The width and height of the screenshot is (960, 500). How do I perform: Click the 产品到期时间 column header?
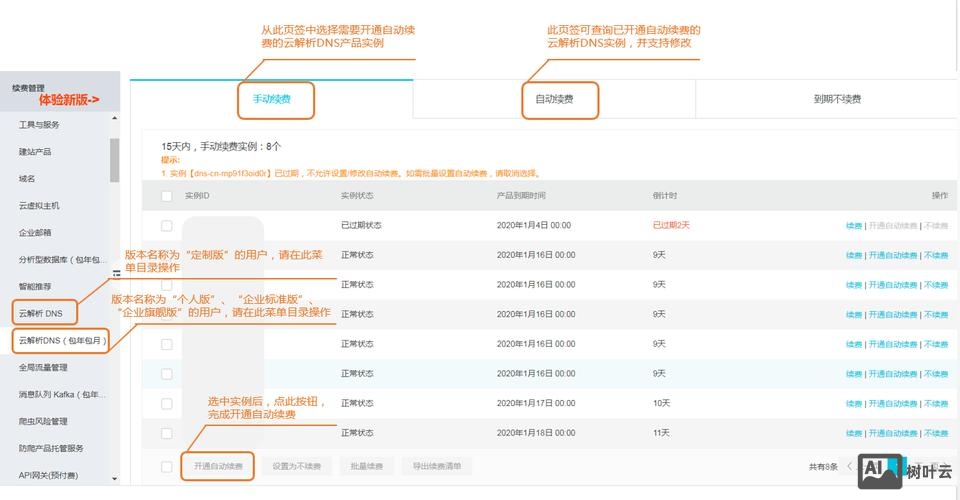click(x=520, y=196)
